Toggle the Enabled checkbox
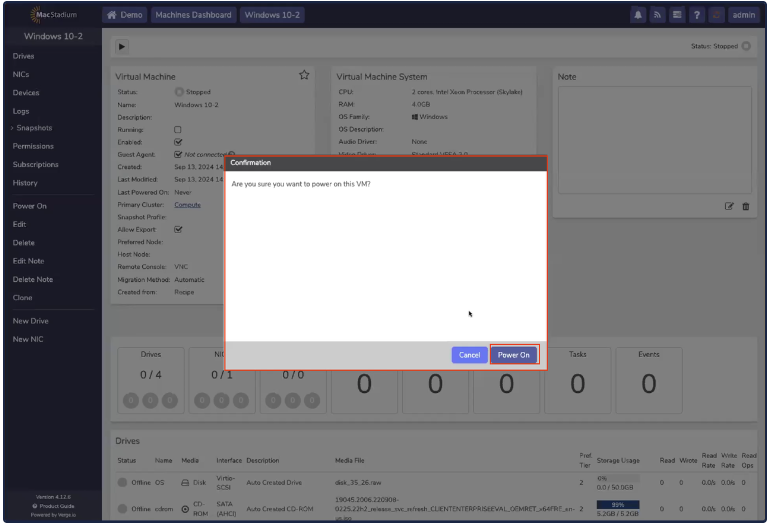The height and width of the screenshot is (524, 768). click(x=178, y=142)
